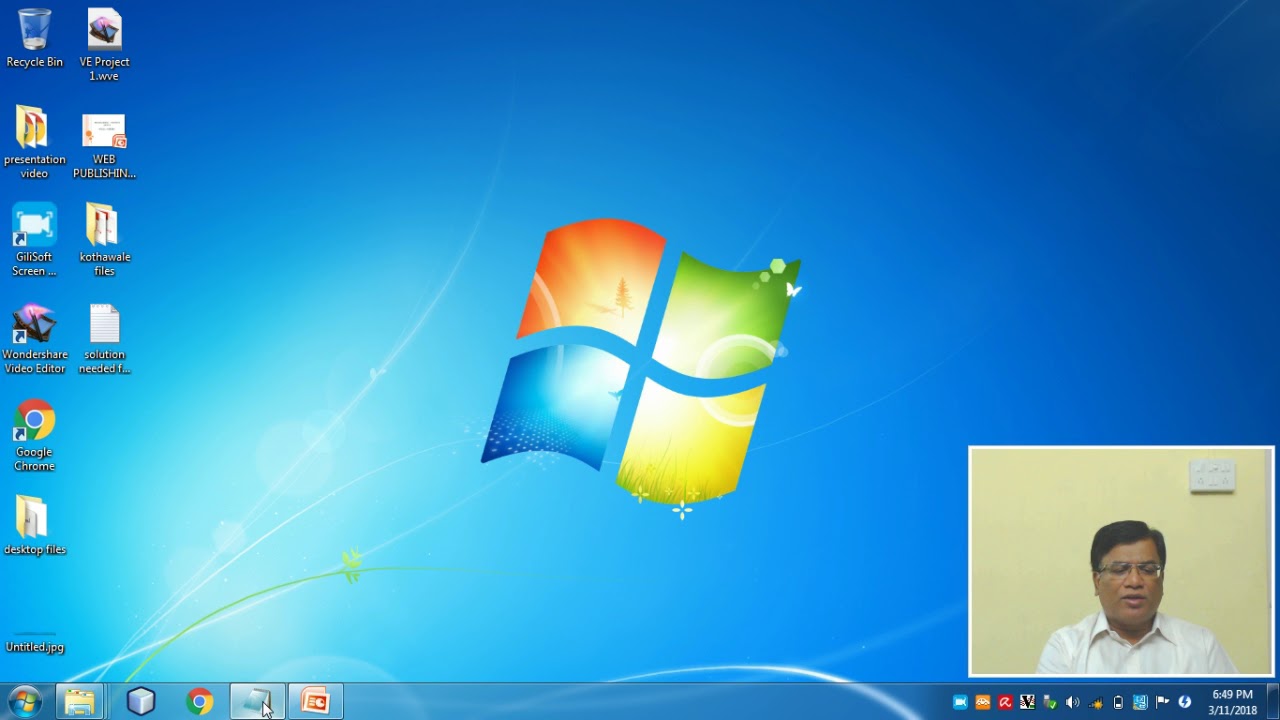Viewport: 1280px width, 720px height.
Task: Select the VE Project 1.wve file
Action: pyautogui.click(x=104, y=45)
